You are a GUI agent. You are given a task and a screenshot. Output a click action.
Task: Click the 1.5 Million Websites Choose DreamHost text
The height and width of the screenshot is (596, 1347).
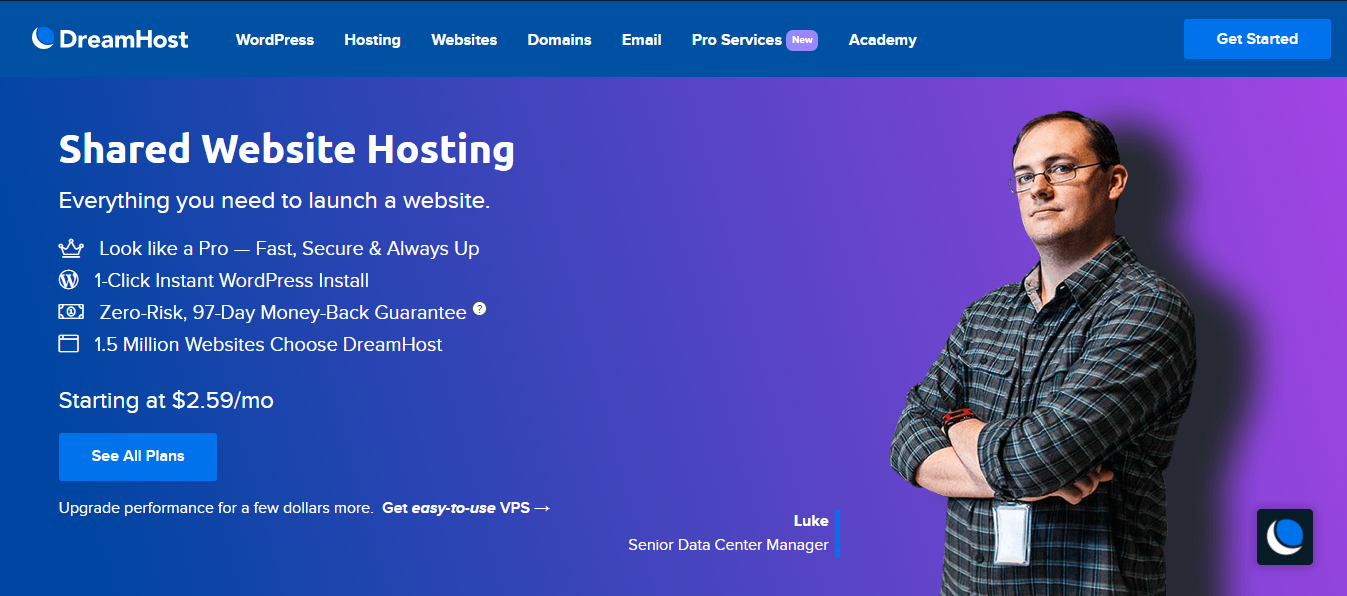click(x=268, y=345)
